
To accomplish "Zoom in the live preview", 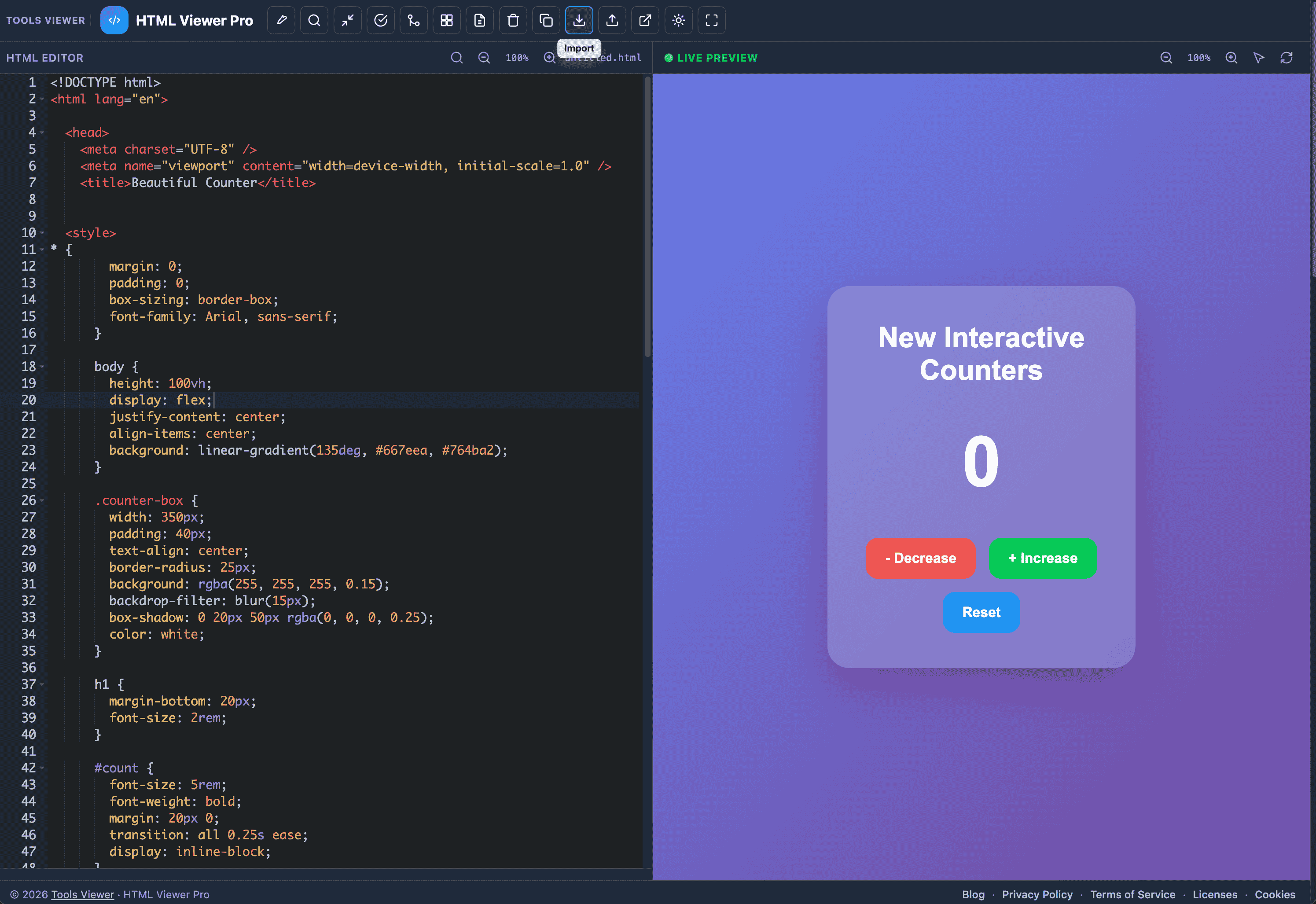I will pyautogui.click(x=1231, y=58).
